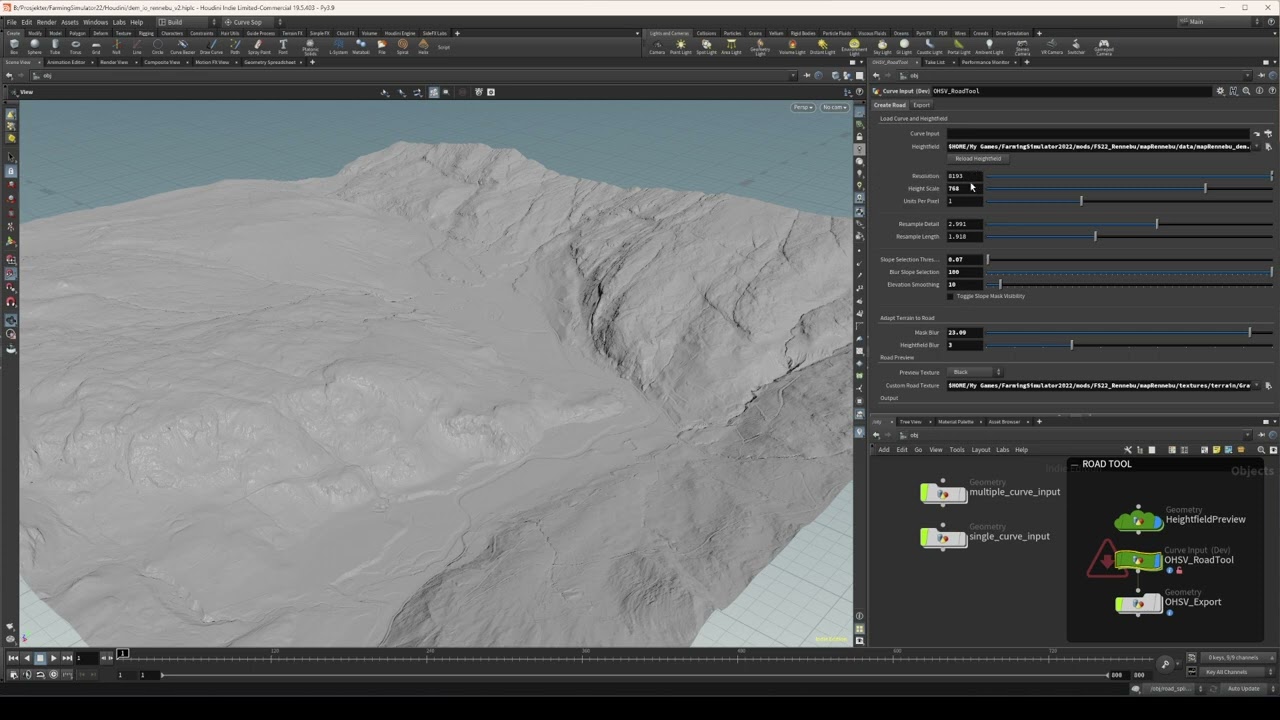This screenshot has width=1280, height=720.
Task: Expand the Persp camera menu
Action: click(x=803, y=107)
